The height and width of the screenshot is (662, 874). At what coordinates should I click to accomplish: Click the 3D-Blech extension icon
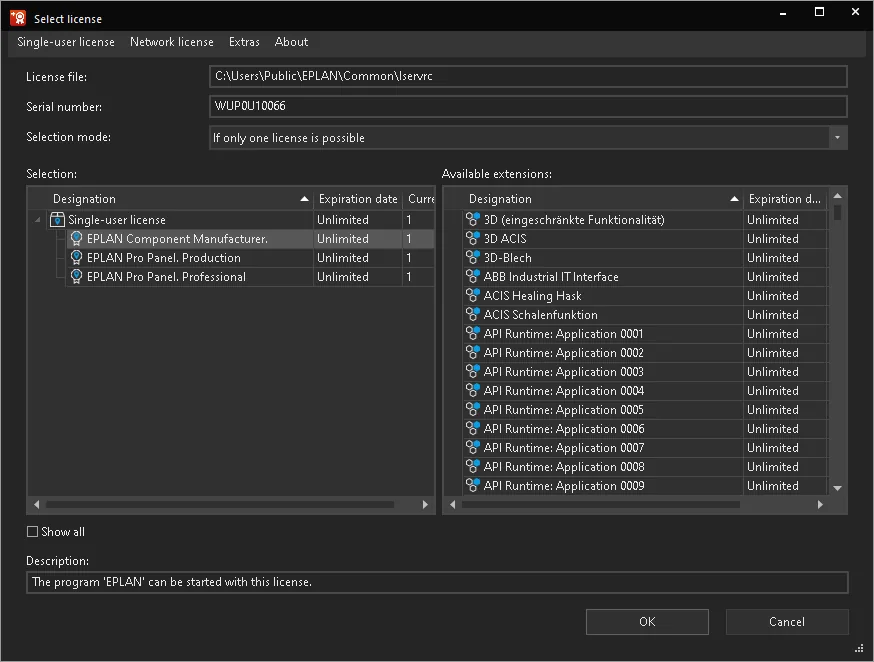click(473, 257)
